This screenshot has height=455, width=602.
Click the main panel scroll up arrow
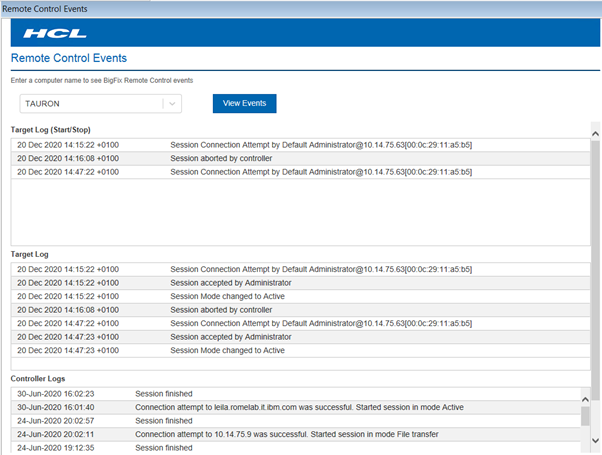[x=595, y=134]
